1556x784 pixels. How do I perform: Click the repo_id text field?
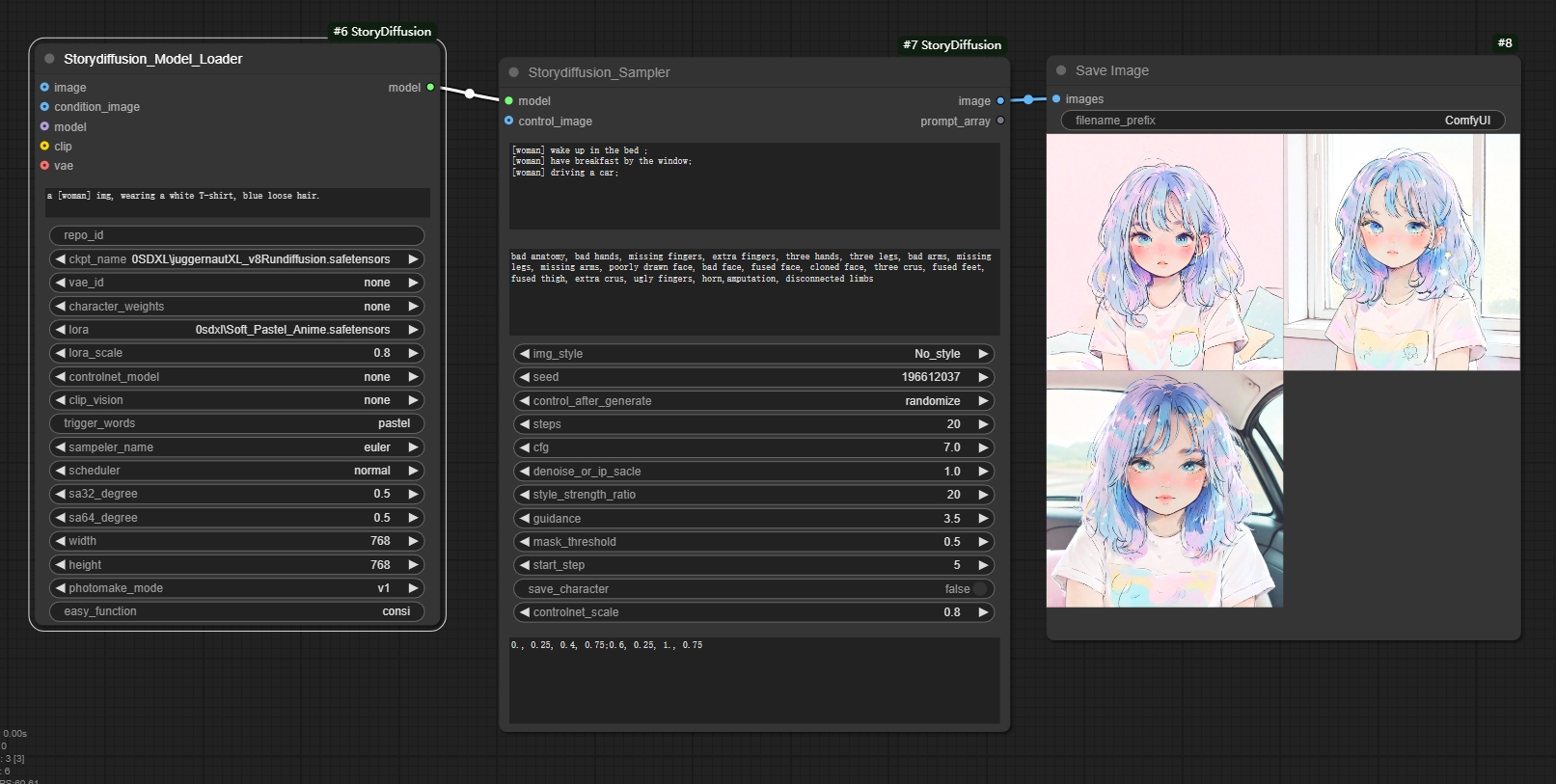pyautogui.click(x=236, y=235)
